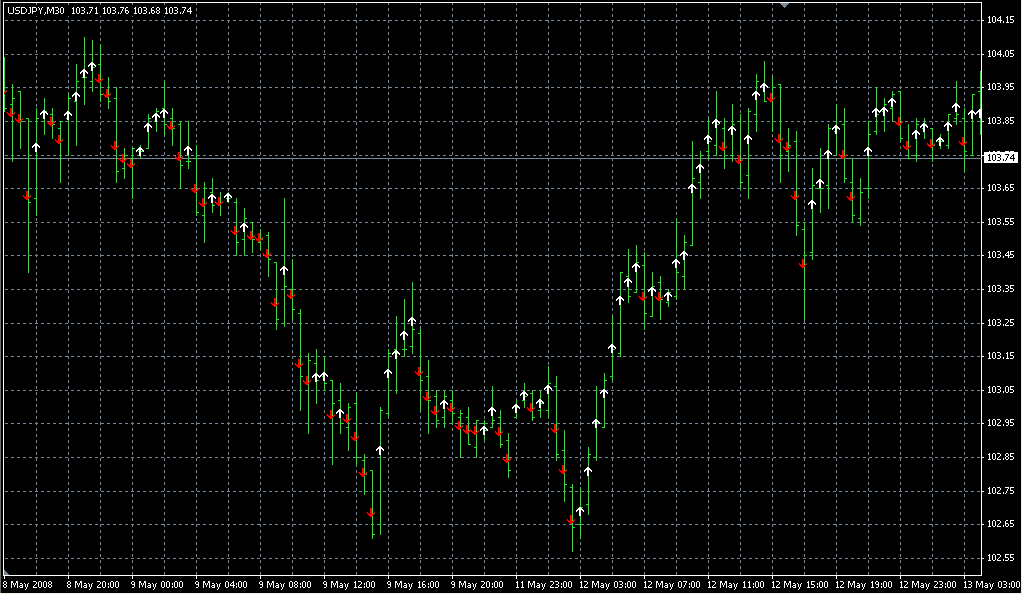The image size is (1024, 594).
Task: Click the 12 May 11:00 time label
Action: [x=734, y=584]
